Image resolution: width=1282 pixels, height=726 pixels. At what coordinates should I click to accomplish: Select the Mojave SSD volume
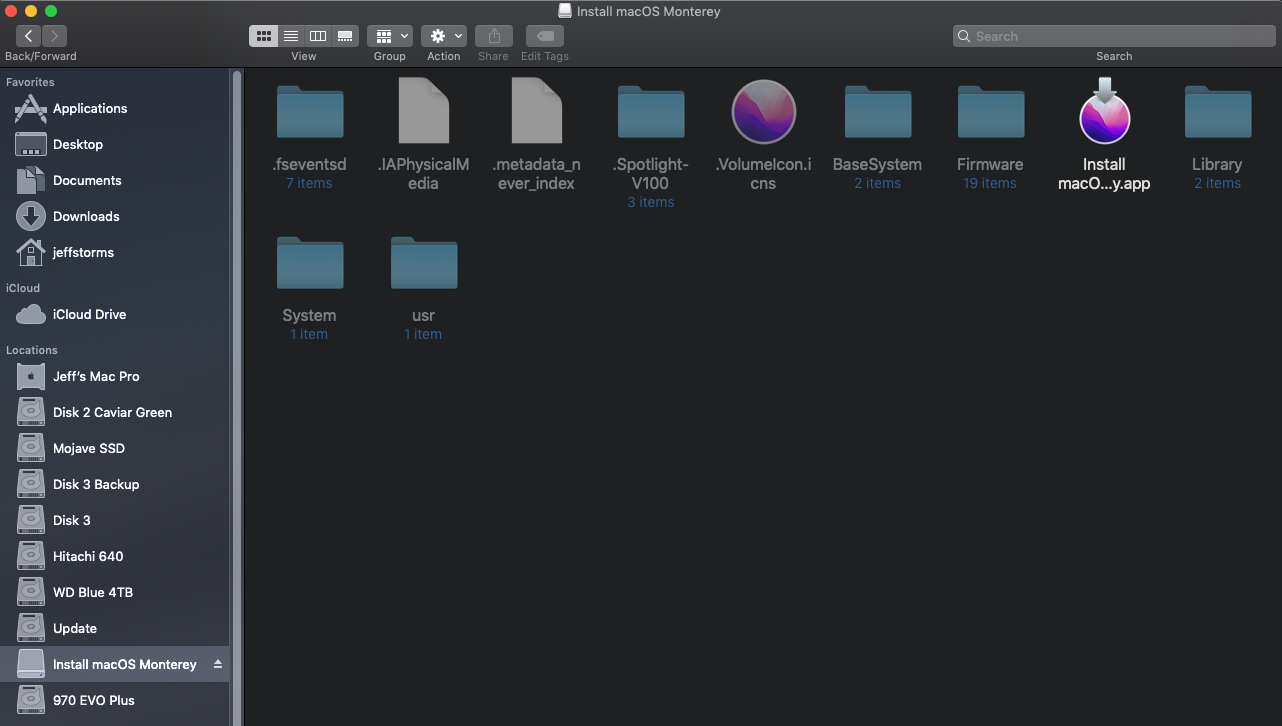click(115, 448)
